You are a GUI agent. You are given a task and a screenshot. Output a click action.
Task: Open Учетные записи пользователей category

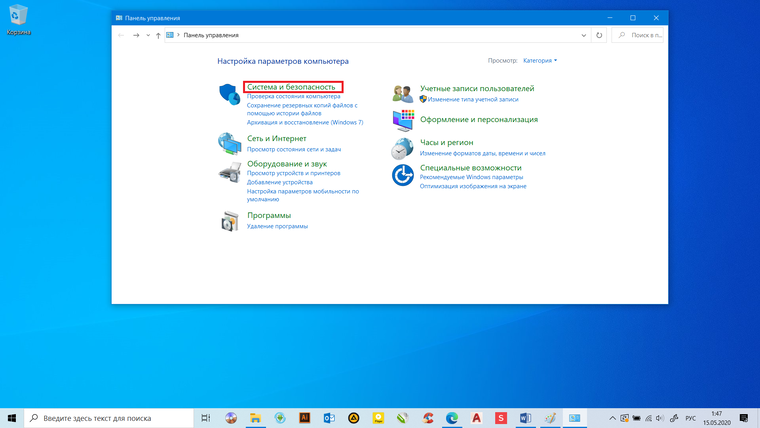tap(477, 88)
